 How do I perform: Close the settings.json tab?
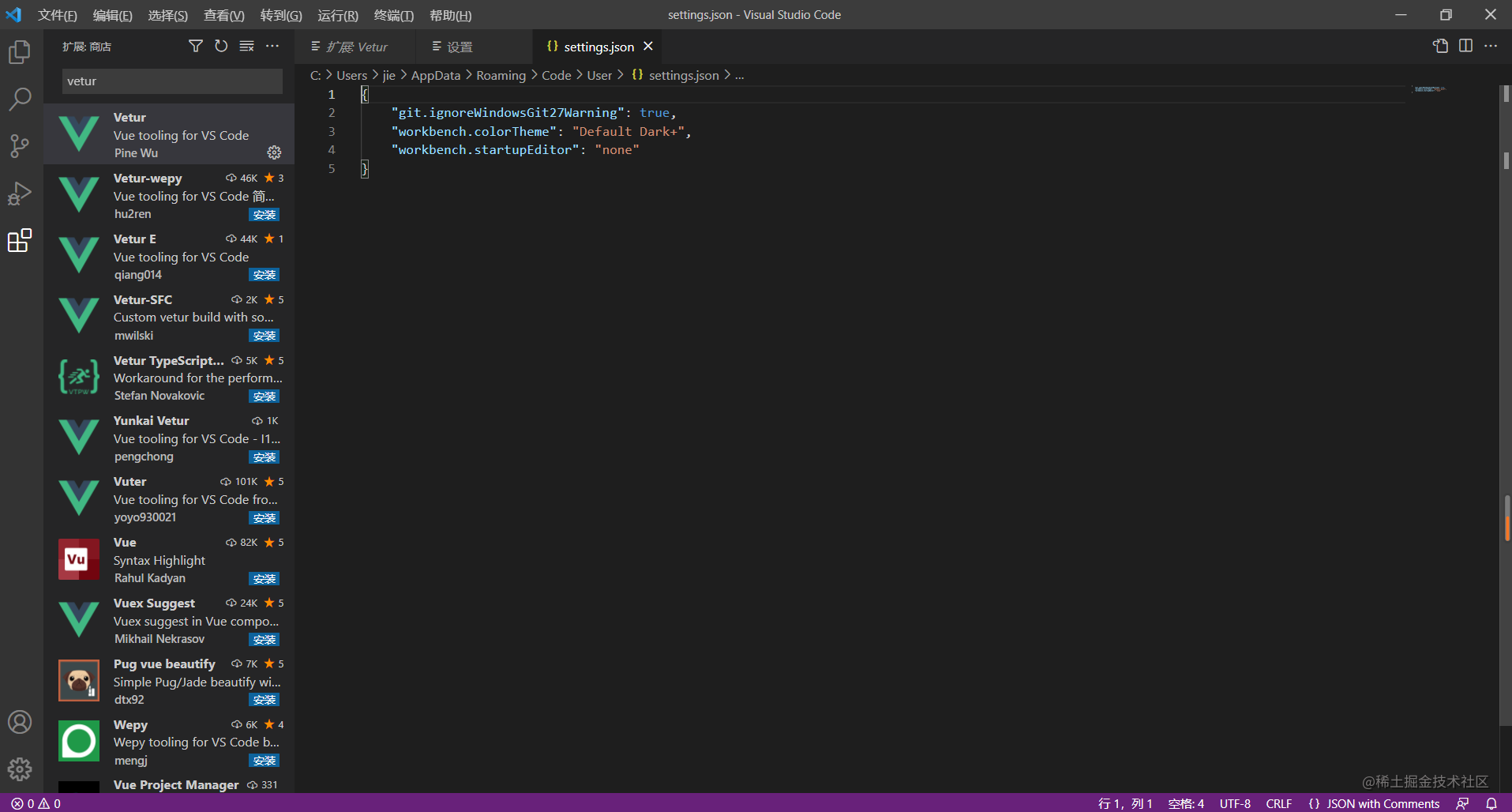(648, 47)
